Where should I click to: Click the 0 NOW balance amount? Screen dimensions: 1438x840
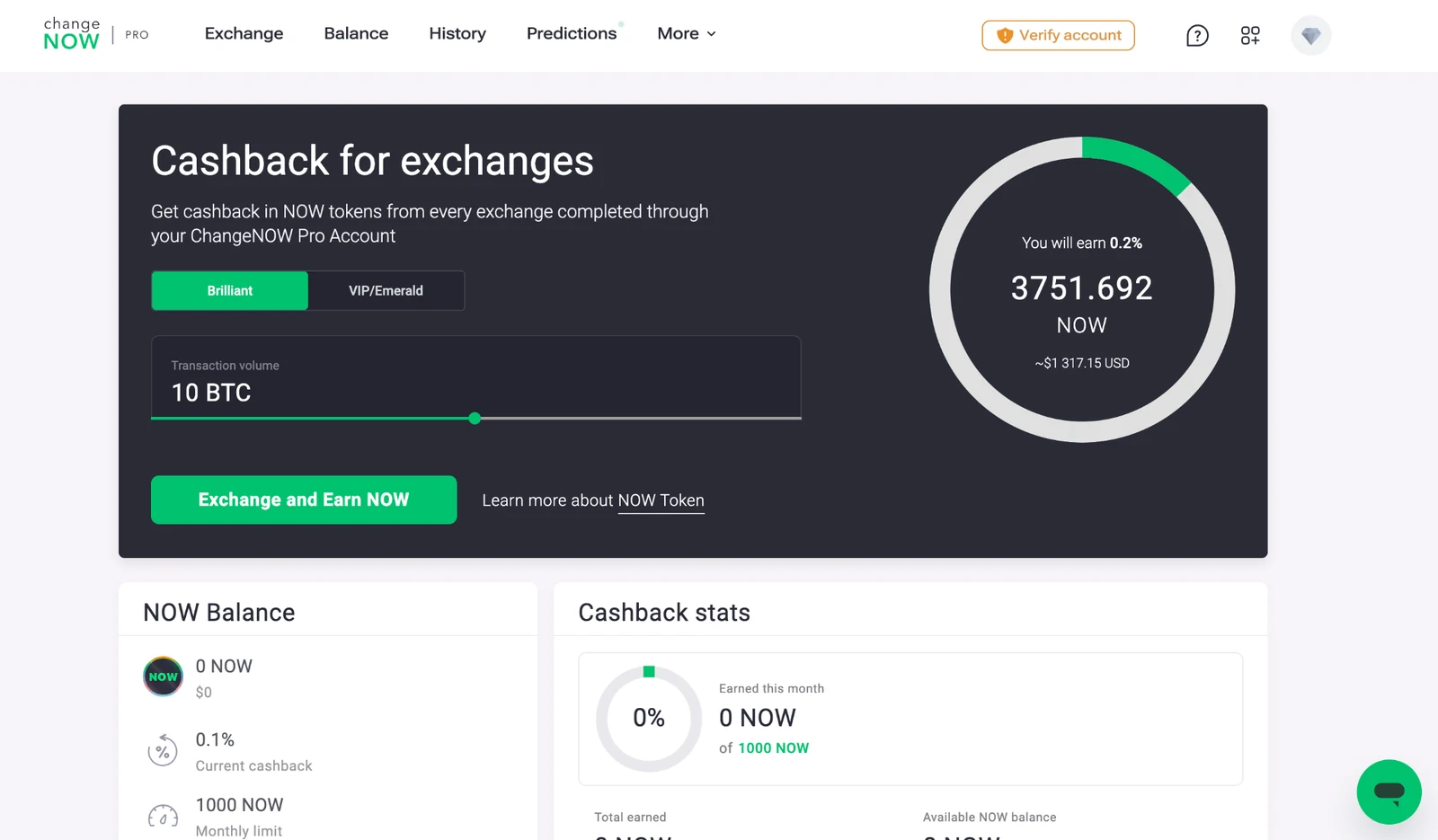click(224, 666)
